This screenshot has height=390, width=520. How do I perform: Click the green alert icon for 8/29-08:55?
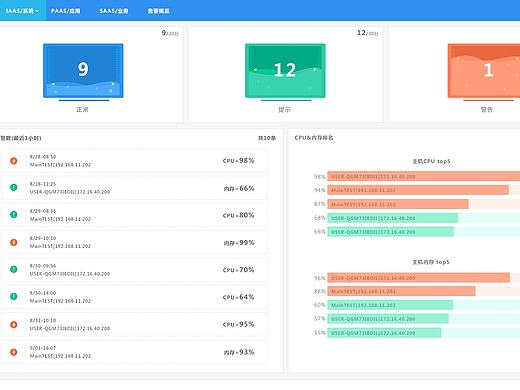click(x=14, y=215)
